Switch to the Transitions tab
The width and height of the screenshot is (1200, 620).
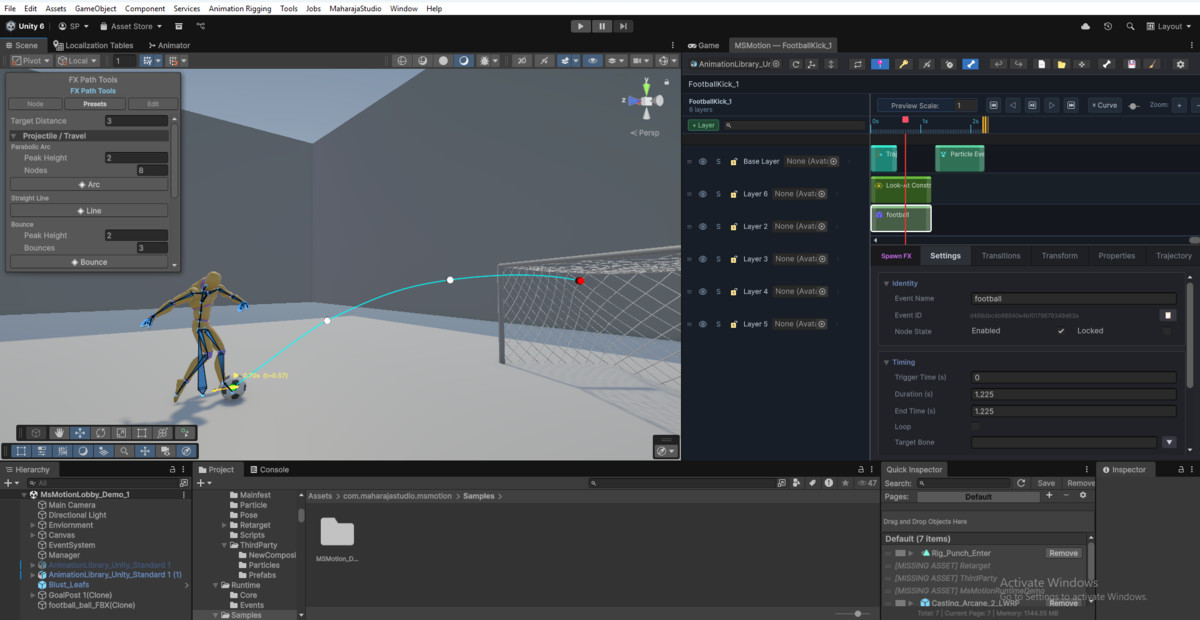tap(1001, 256)
